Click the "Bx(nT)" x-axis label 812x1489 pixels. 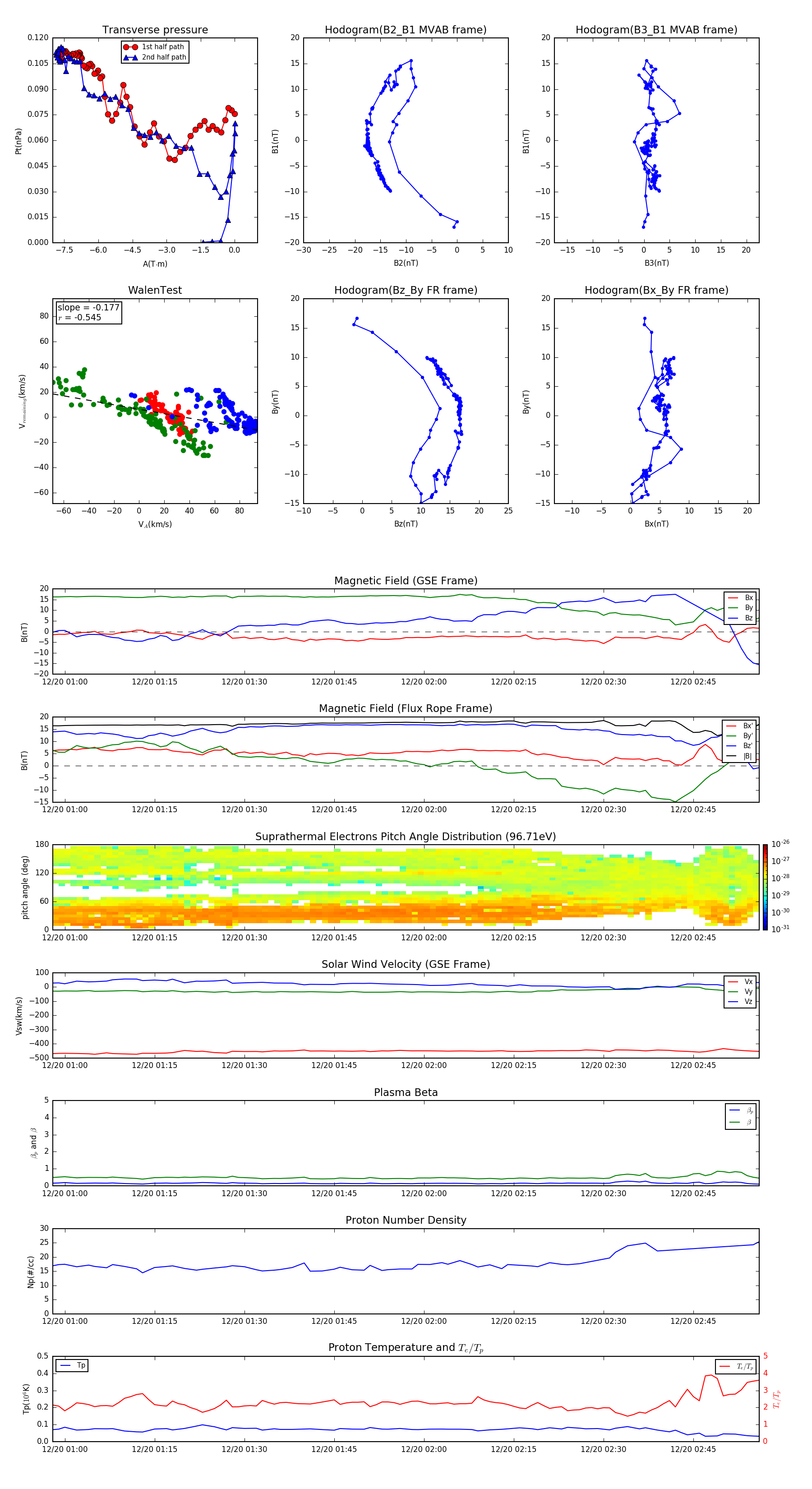[656, 524]
